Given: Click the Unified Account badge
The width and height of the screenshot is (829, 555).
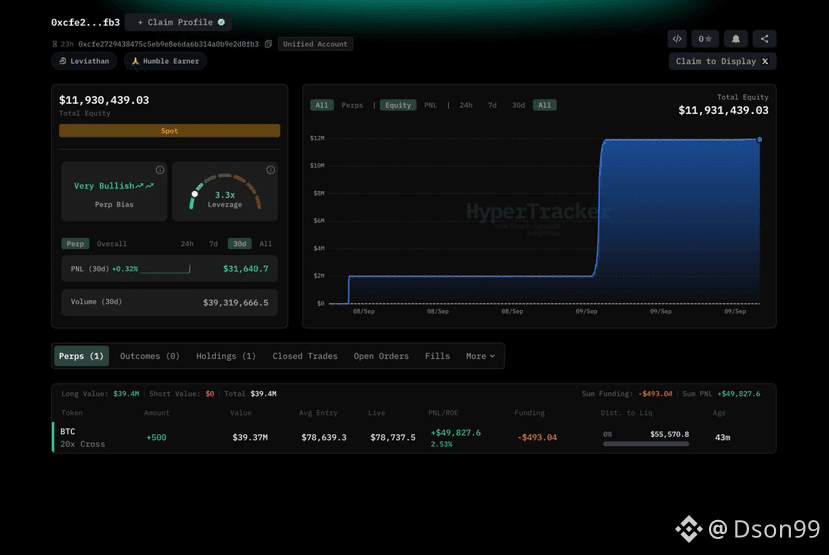Looking at the screenshot, I should (x=315, y=44).
